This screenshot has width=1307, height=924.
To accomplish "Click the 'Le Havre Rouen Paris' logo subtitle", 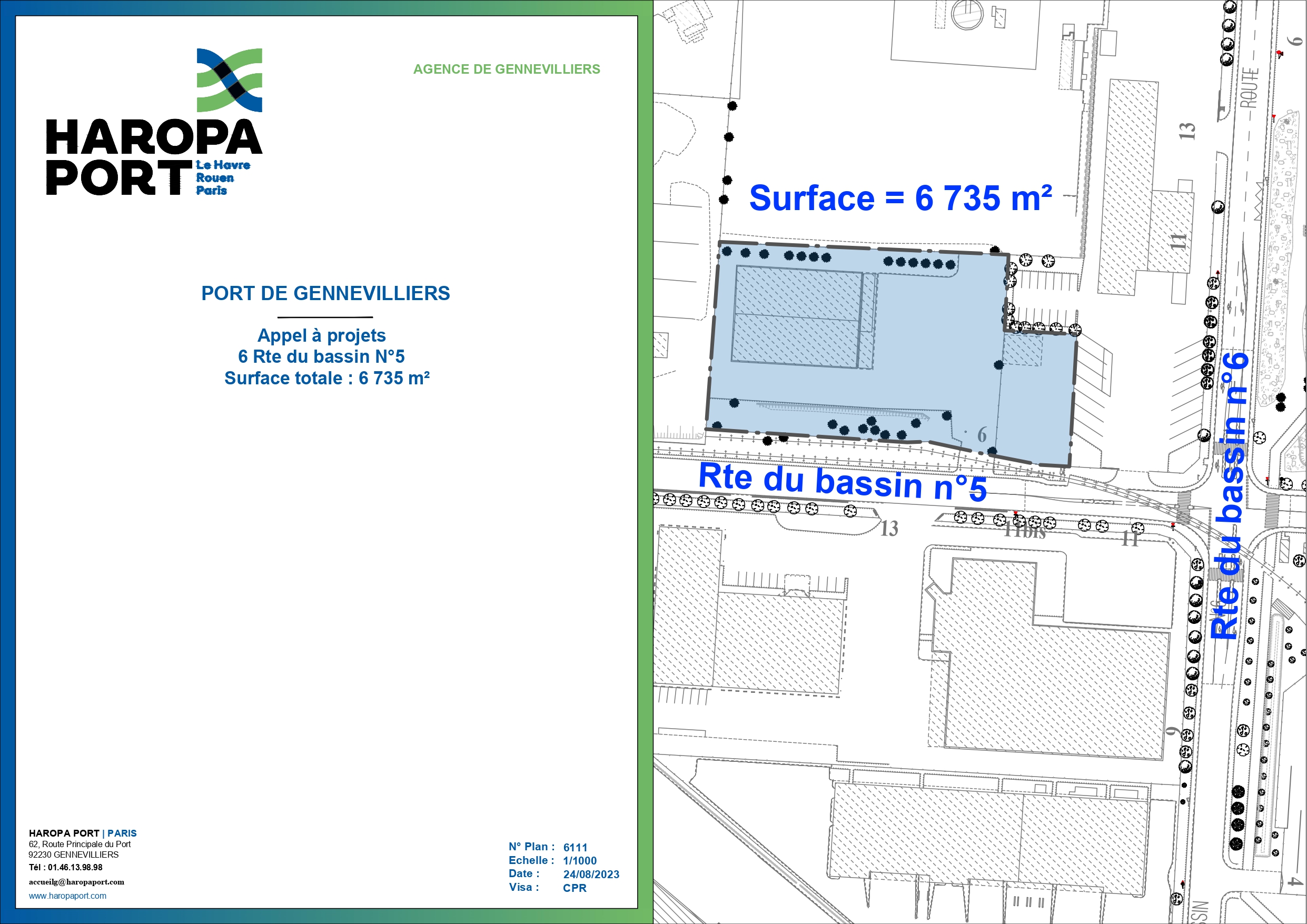I will (x=223, y=177).
